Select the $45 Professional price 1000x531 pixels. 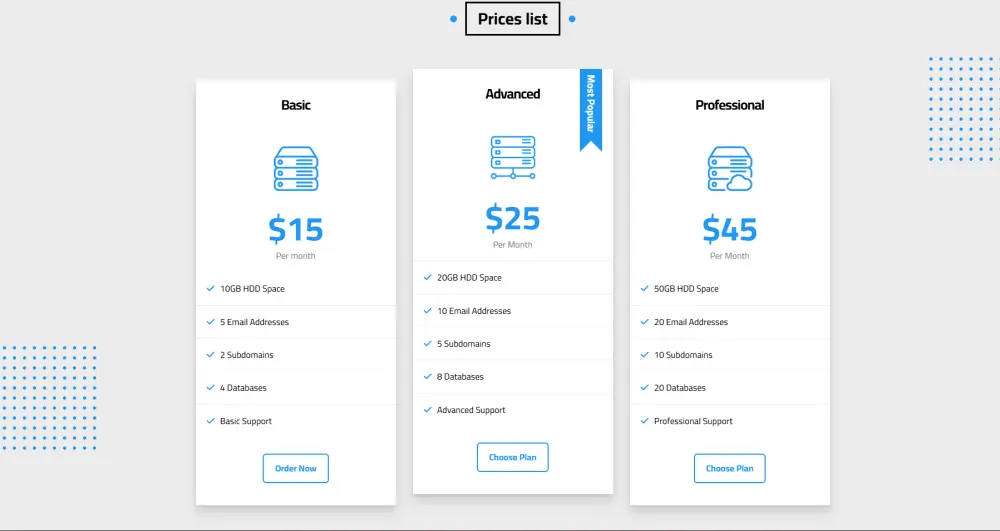(729, 229)
